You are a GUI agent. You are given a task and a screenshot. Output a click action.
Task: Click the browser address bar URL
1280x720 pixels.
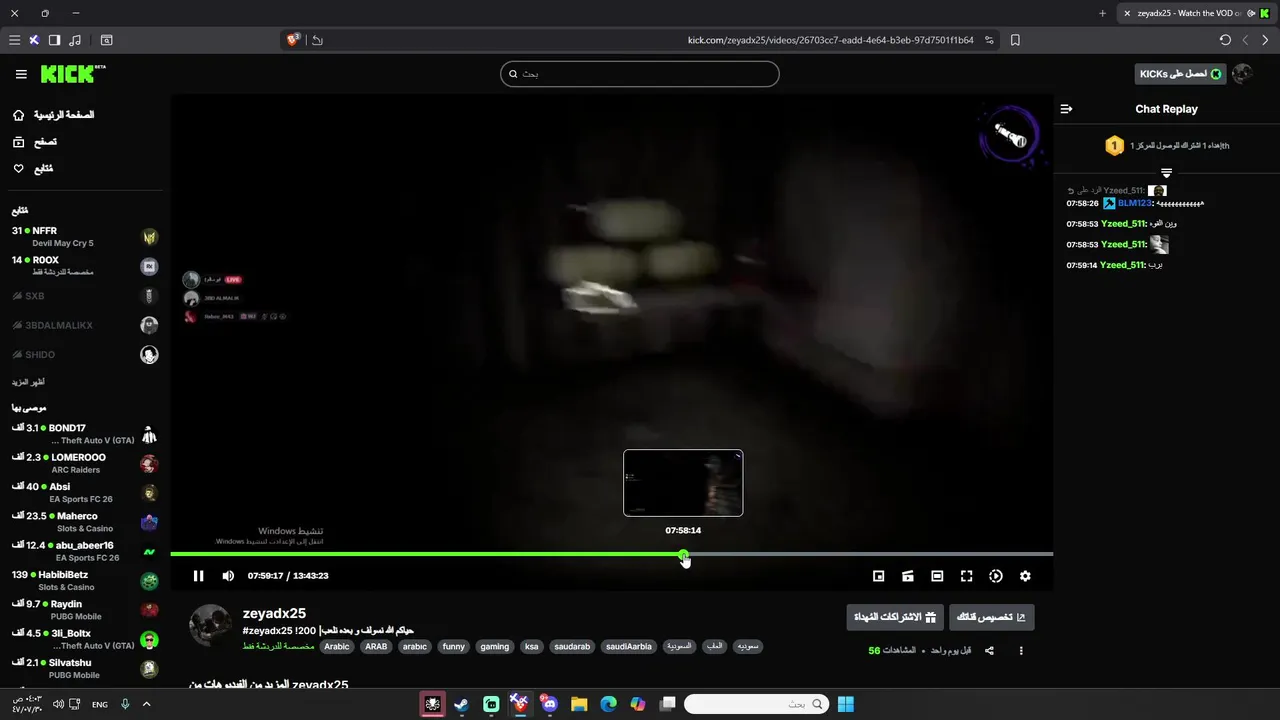830,40
